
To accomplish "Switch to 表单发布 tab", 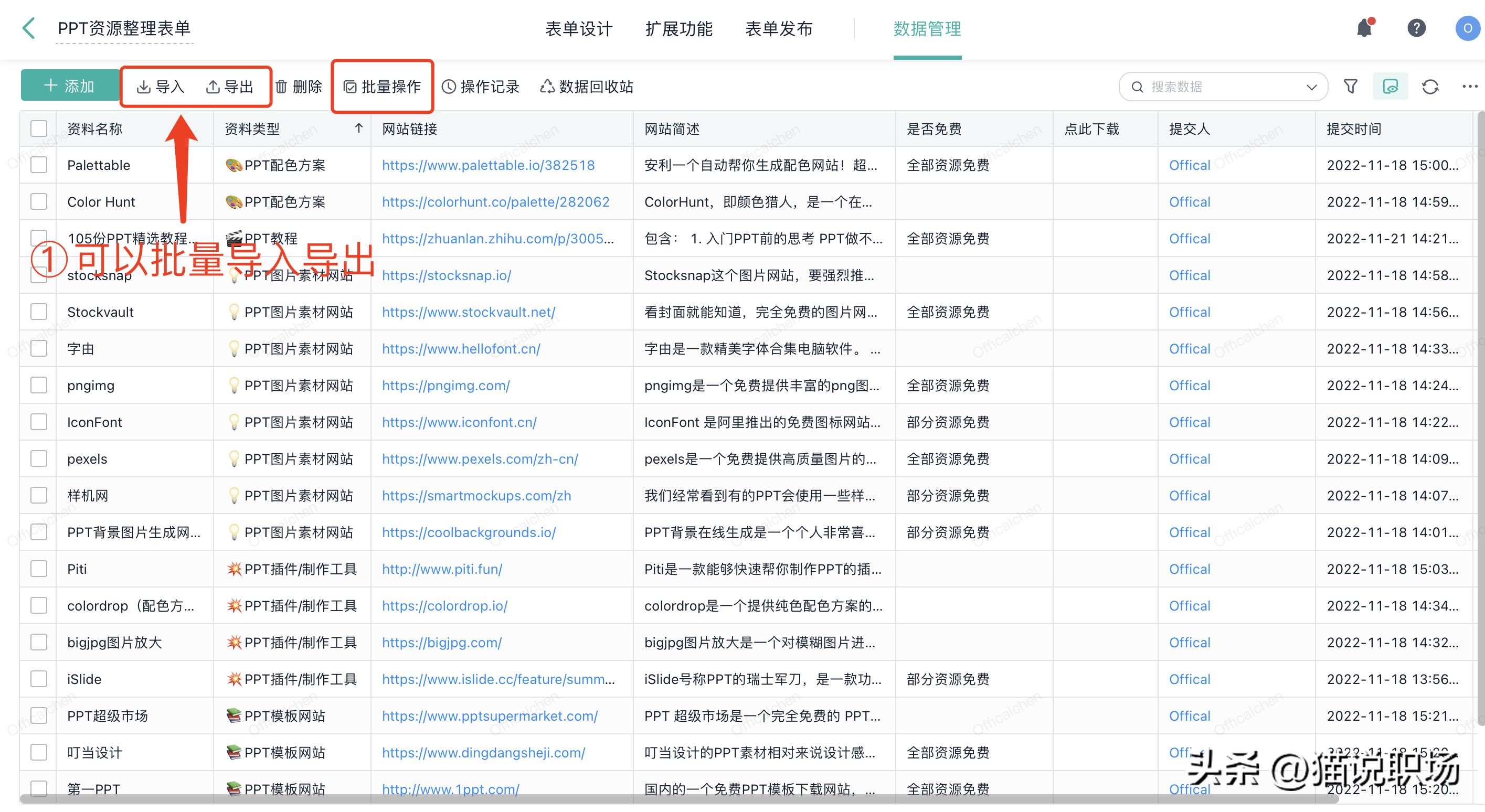I will pyautogui.click(x=779, y=28).
